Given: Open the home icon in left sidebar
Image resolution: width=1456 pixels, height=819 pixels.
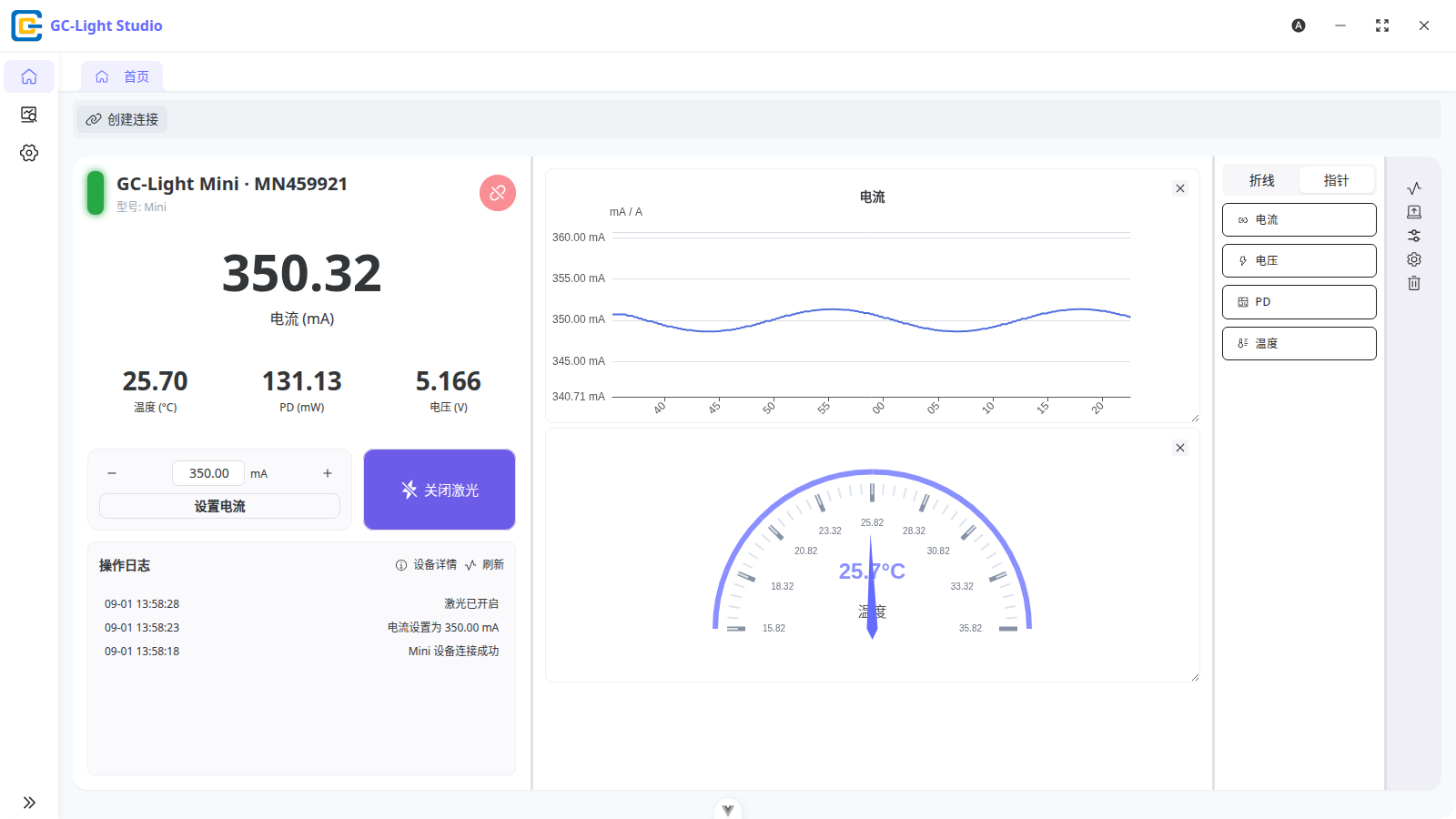Looking at the screenshot, I should [x=29, y=76].
